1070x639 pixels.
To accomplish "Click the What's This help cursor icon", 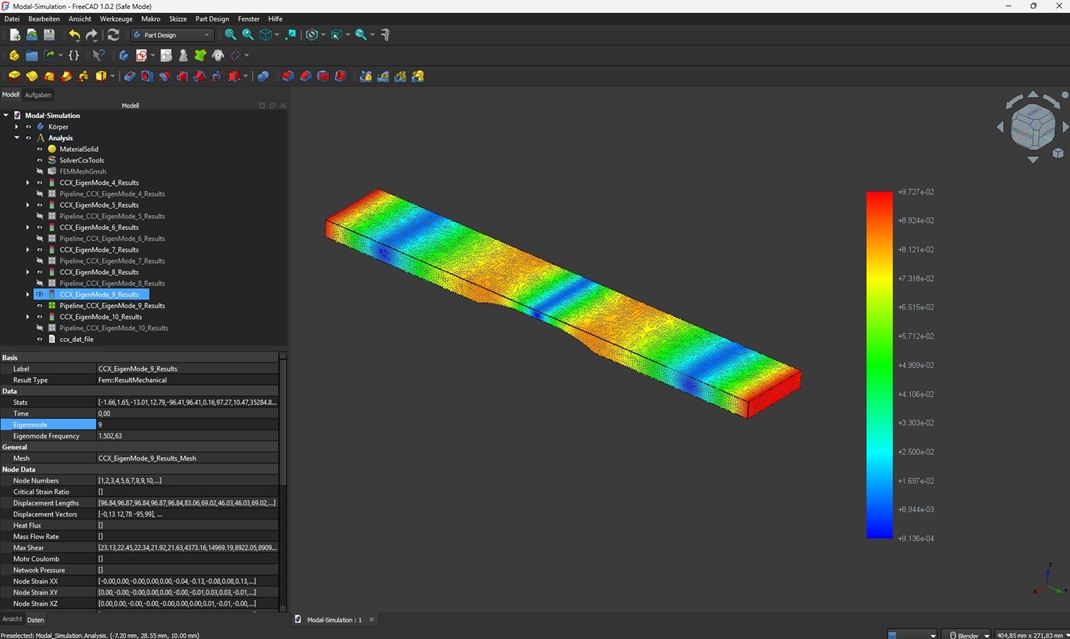I will 98,56.
